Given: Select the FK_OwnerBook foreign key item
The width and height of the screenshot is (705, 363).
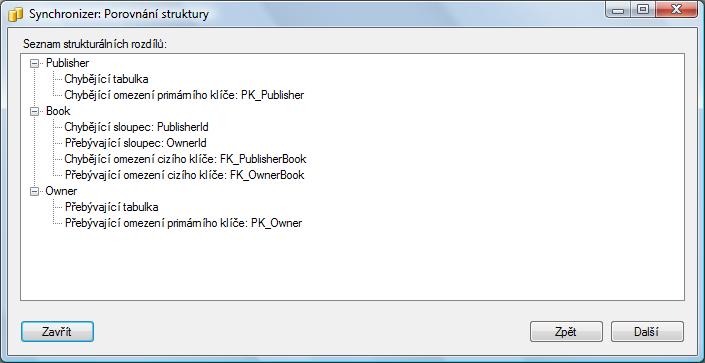Looking at the screenshot, I should [x=184, y=175].
